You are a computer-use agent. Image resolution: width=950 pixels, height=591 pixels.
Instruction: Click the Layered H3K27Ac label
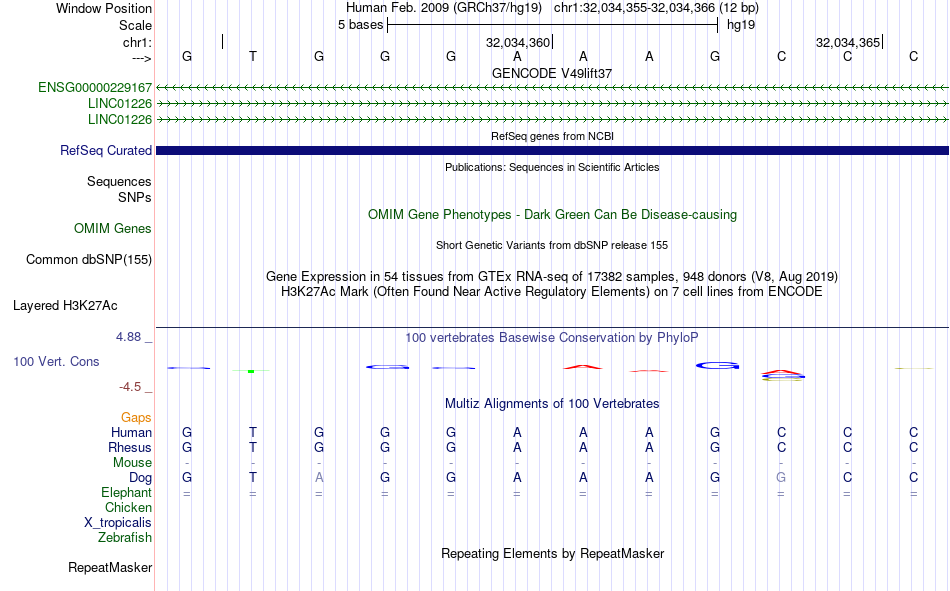pyautogui.click(x=65, y=306)
